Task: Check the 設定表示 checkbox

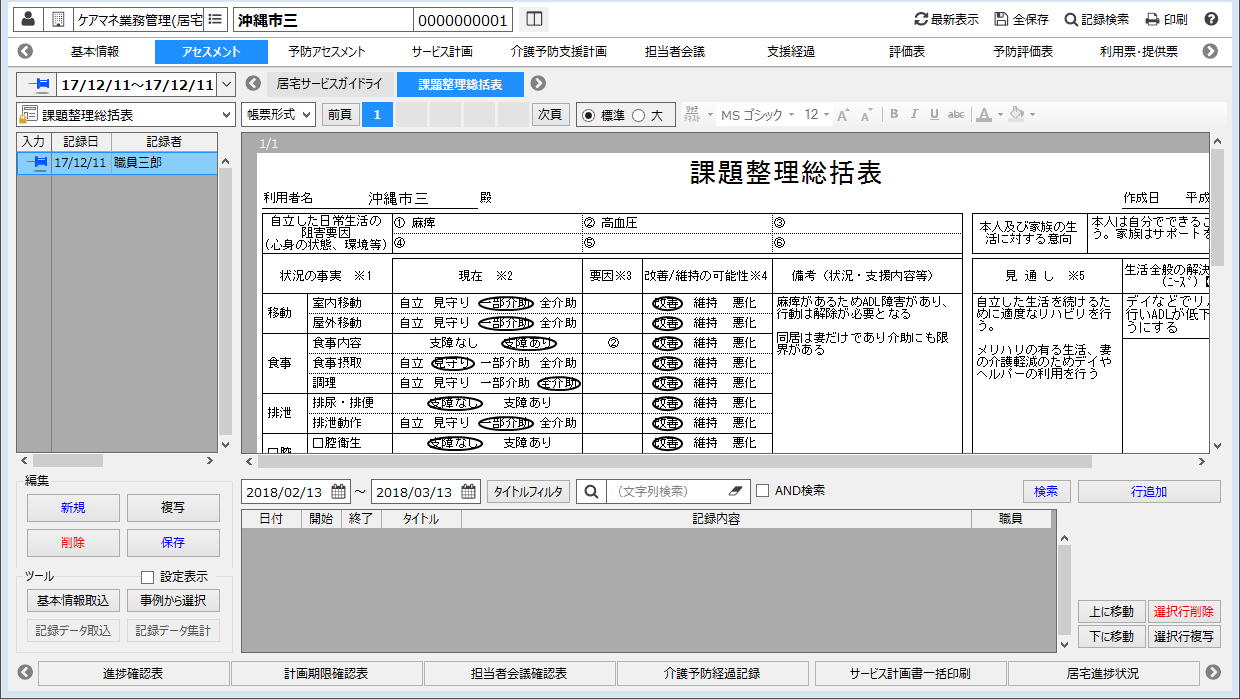Action: pos(148,577)
